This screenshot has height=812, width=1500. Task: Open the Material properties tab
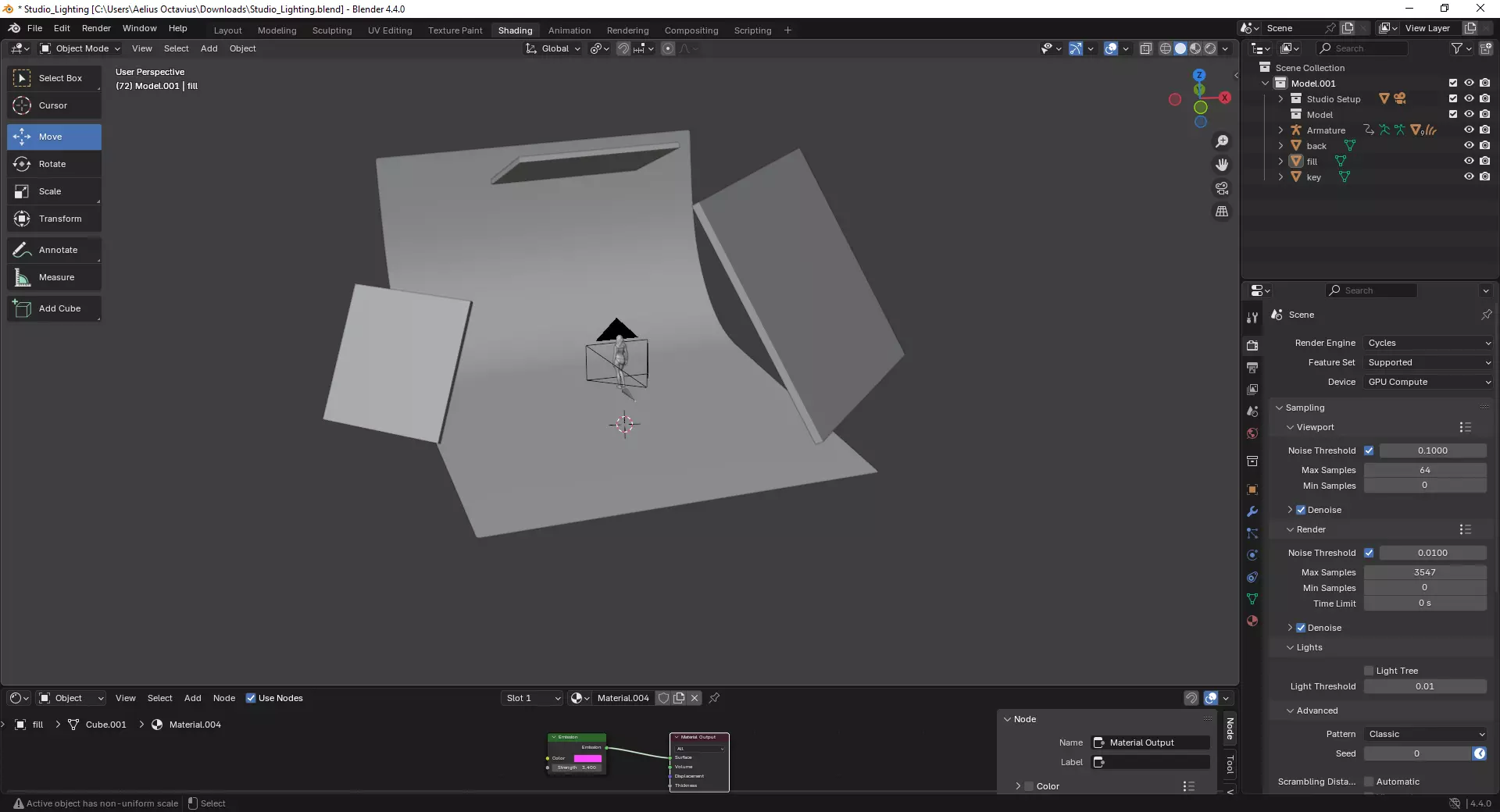[1252, 621]
